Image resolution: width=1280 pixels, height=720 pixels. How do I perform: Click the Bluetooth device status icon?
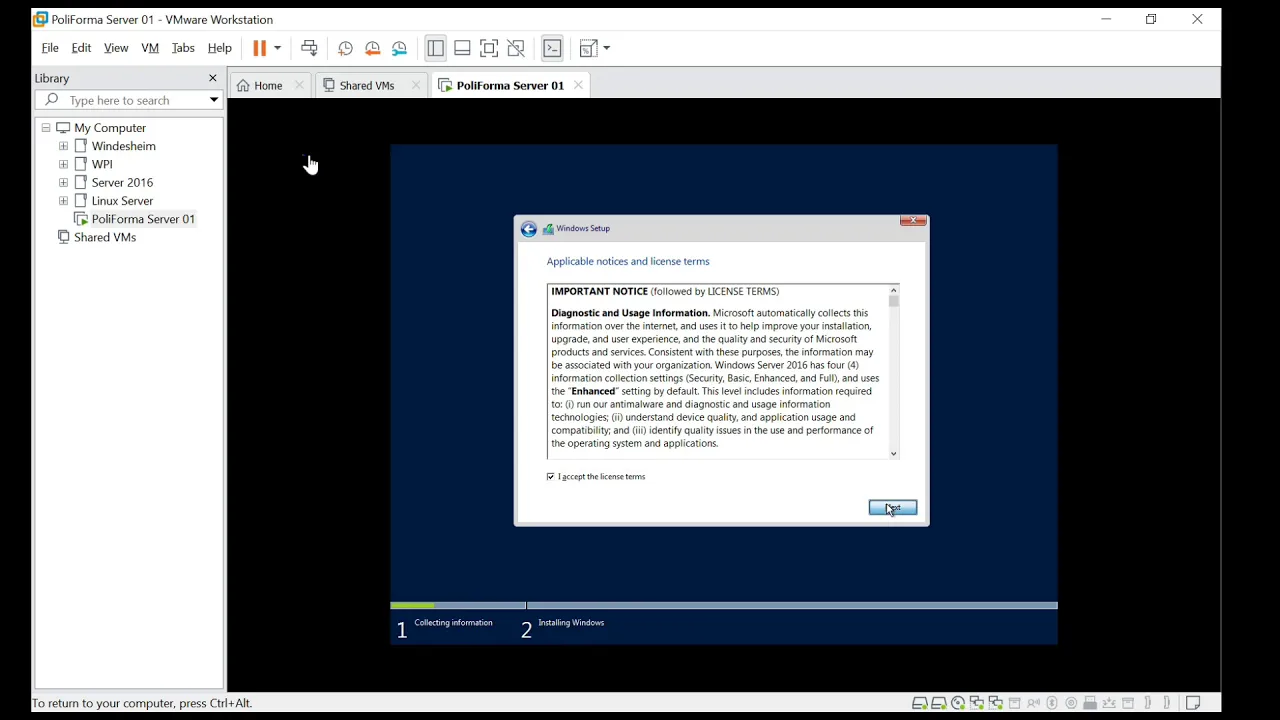(x=1052, y=703)
